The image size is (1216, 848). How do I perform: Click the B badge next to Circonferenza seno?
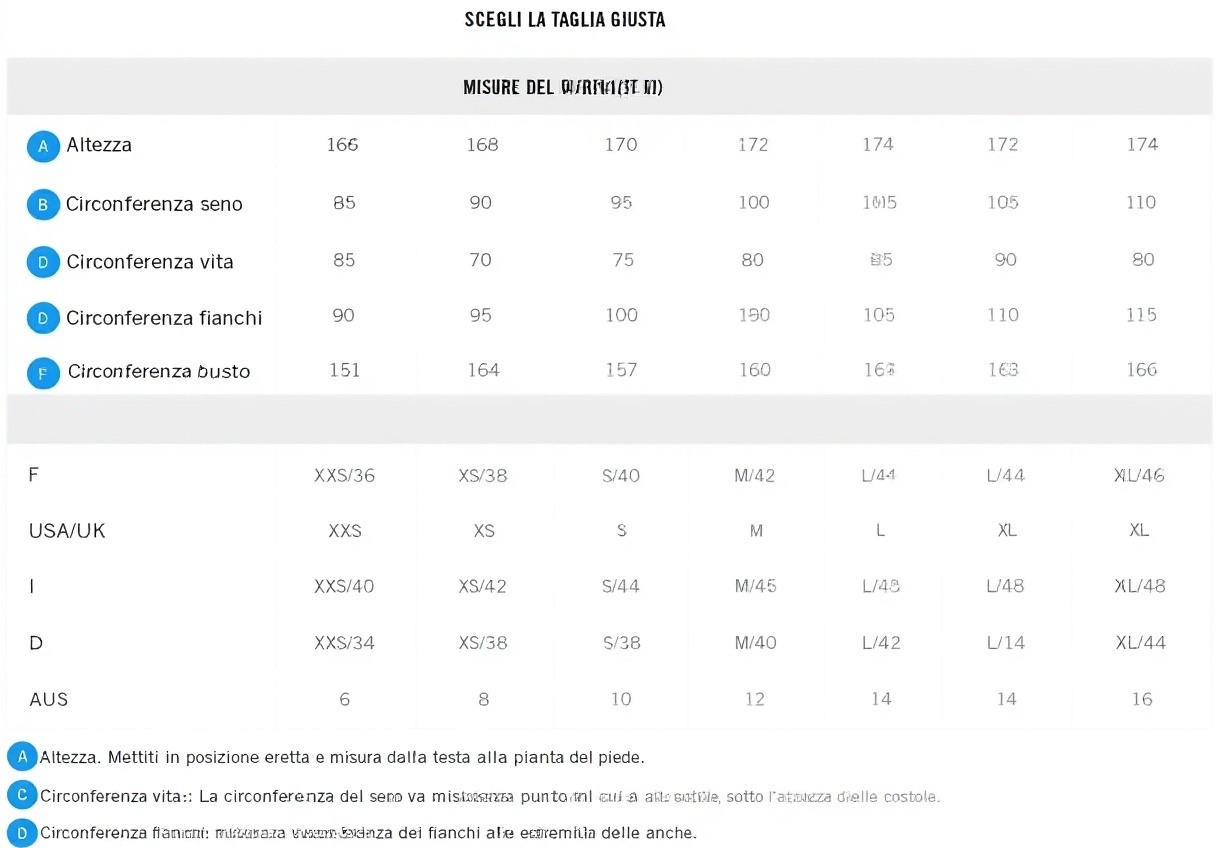tap(43, 205)
